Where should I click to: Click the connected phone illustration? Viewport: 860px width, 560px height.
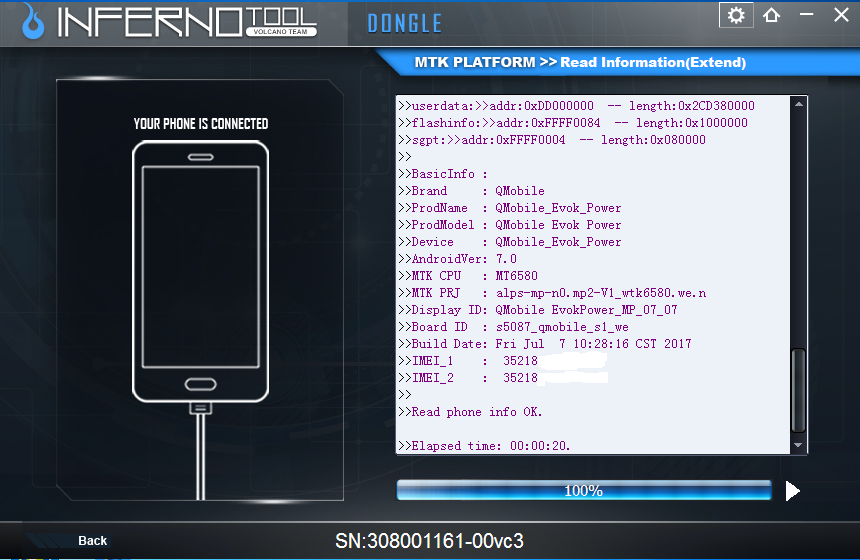(x=201, y=271)
